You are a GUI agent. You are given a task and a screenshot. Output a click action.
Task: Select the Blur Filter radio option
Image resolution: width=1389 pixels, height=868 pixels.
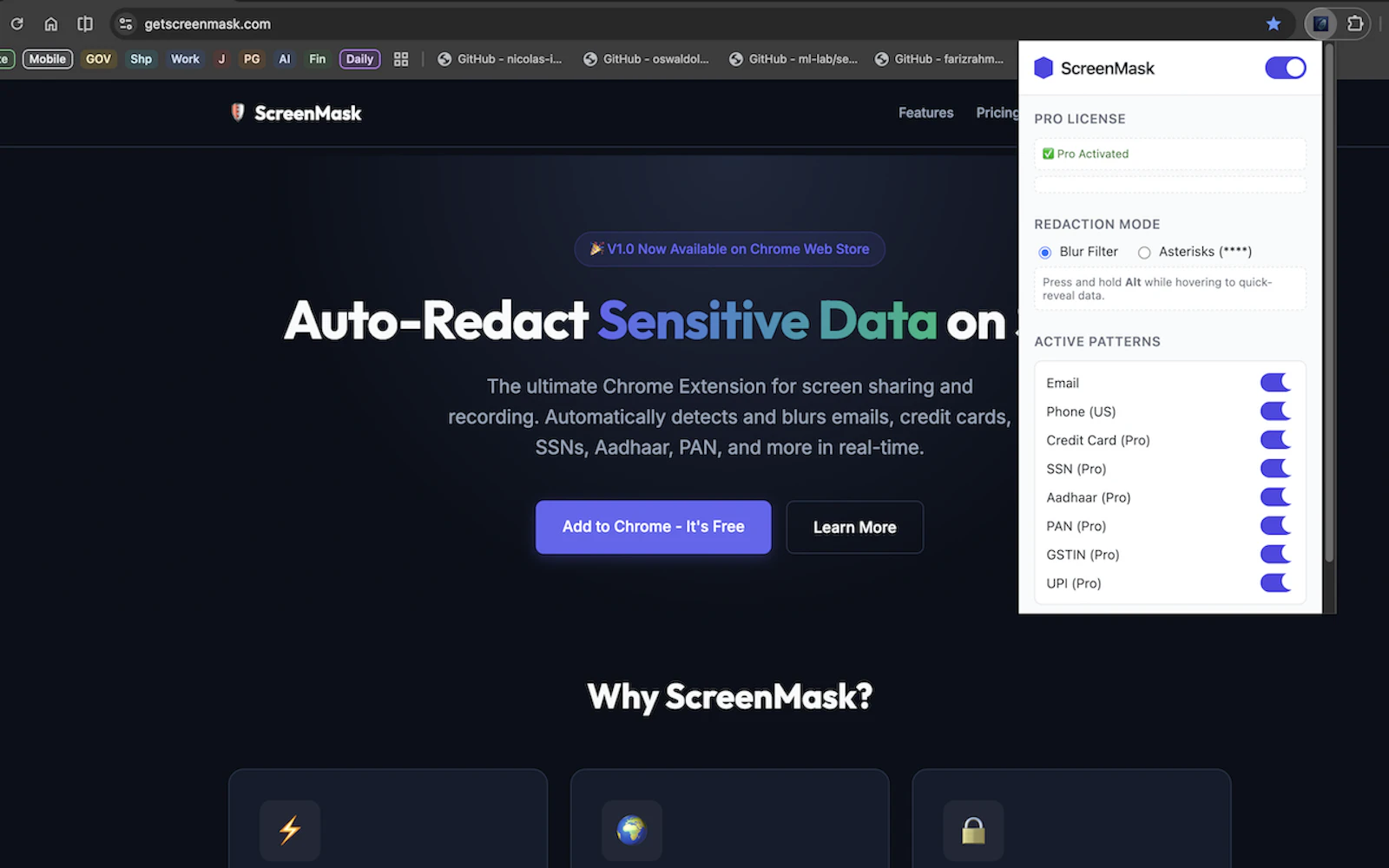1045,253
